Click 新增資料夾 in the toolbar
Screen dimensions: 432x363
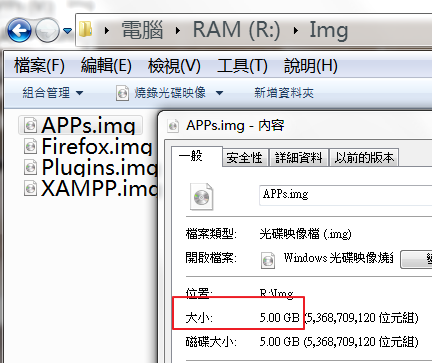(x=284, y=93)
